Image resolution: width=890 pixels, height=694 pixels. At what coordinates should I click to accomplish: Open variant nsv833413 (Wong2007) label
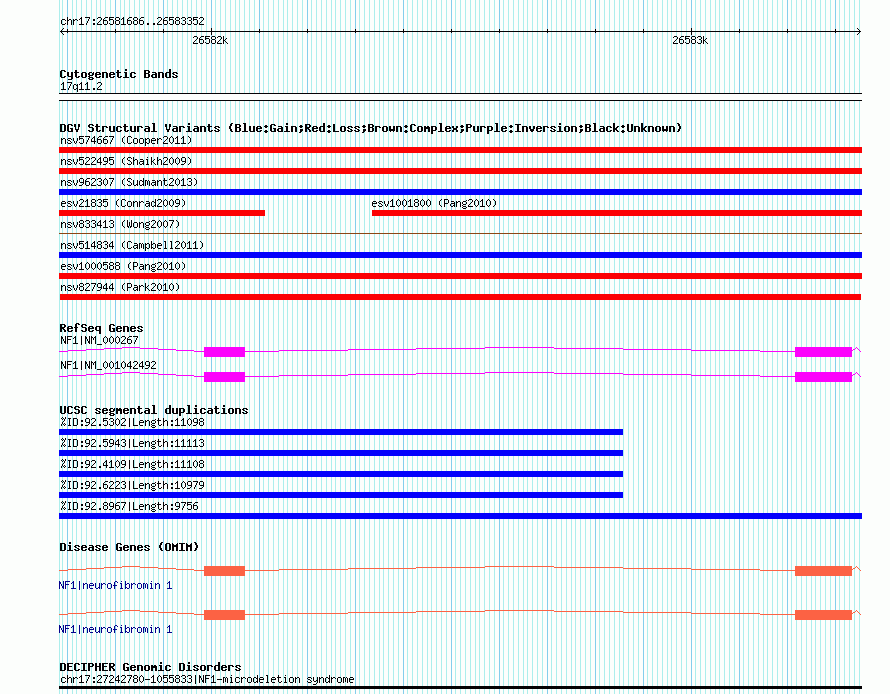click(x=120, y=224)
